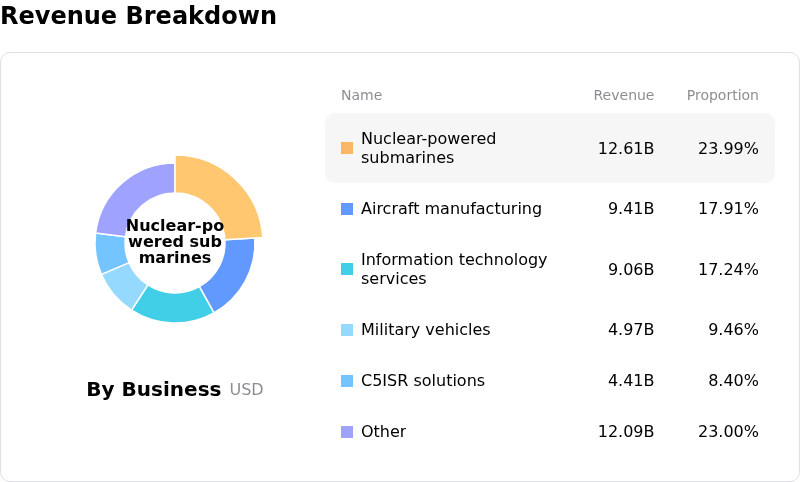Select the Aircraft manufacturing row label
This screenshot has width=800, height=482.
pos(451,209)
